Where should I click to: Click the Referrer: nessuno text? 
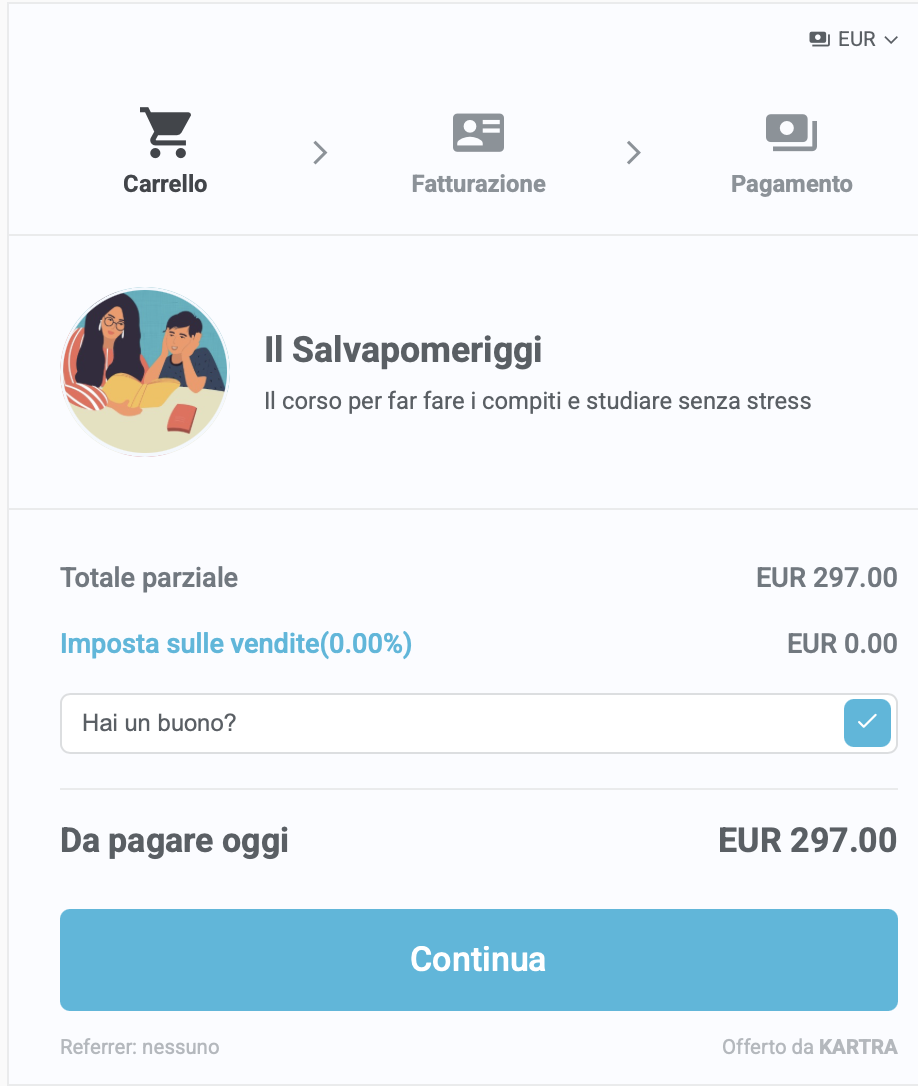coord(139,1047)
